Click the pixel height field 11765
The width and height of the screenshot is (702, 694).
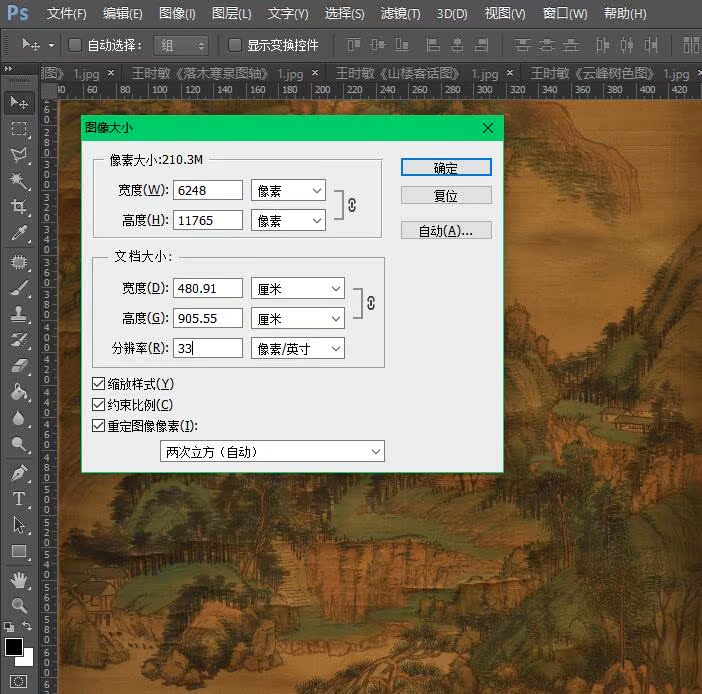coord(208,220)
